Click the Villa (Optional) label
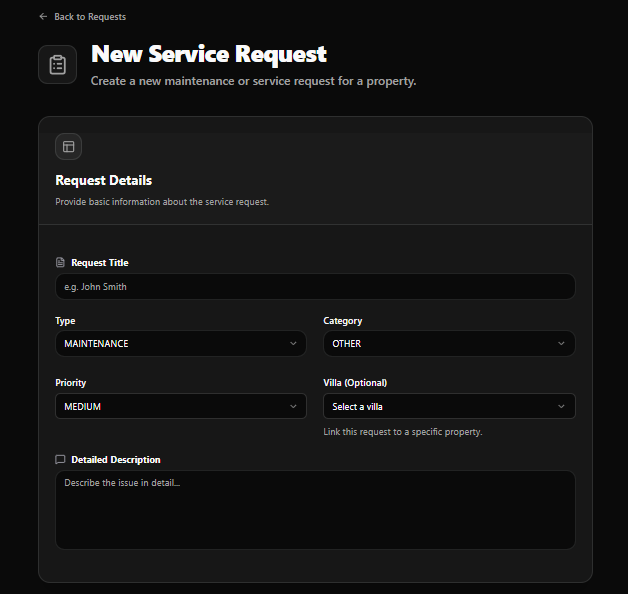The width and height of the screenshot is (628, 594). (355, 383)
